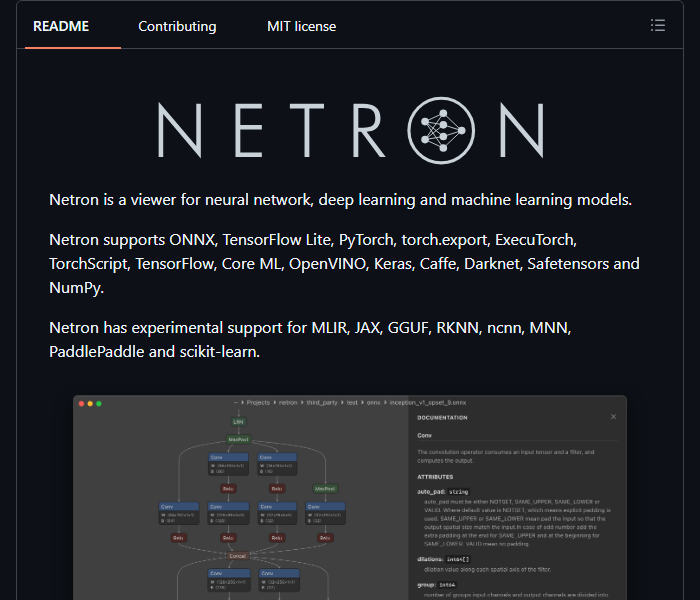Click the green maximize dot in screenshot window
Screen dimensions: 700x600
[99, 404]
